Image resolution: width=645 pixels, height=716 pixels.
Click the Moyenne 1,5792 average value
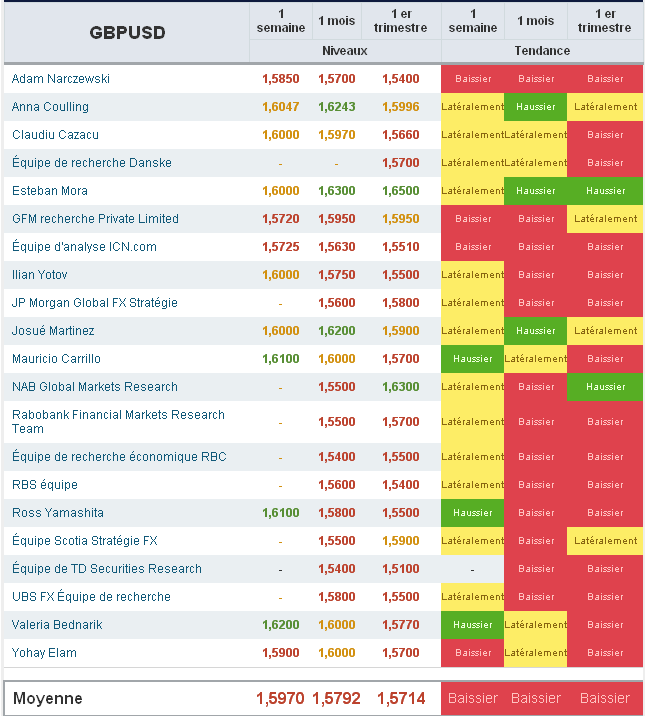(x=336, y=698)
